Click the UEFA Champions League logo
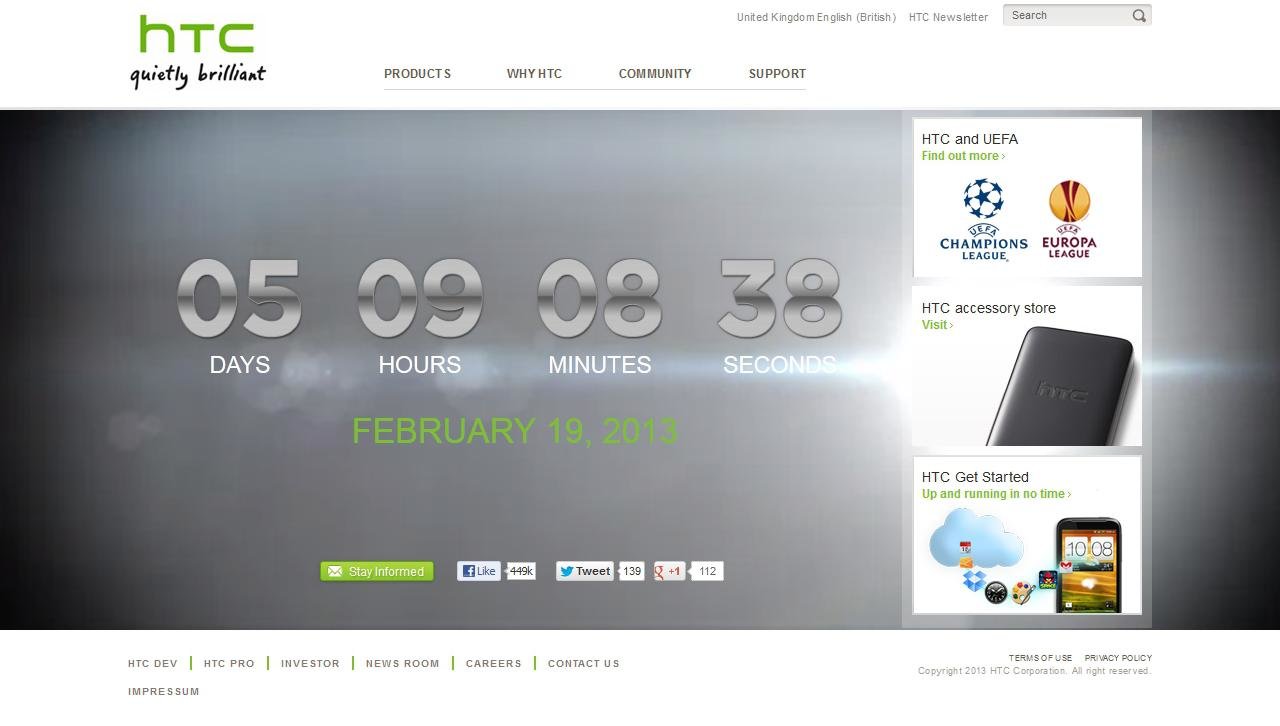The image size is (1280, 726). click(x=984, y=220)
